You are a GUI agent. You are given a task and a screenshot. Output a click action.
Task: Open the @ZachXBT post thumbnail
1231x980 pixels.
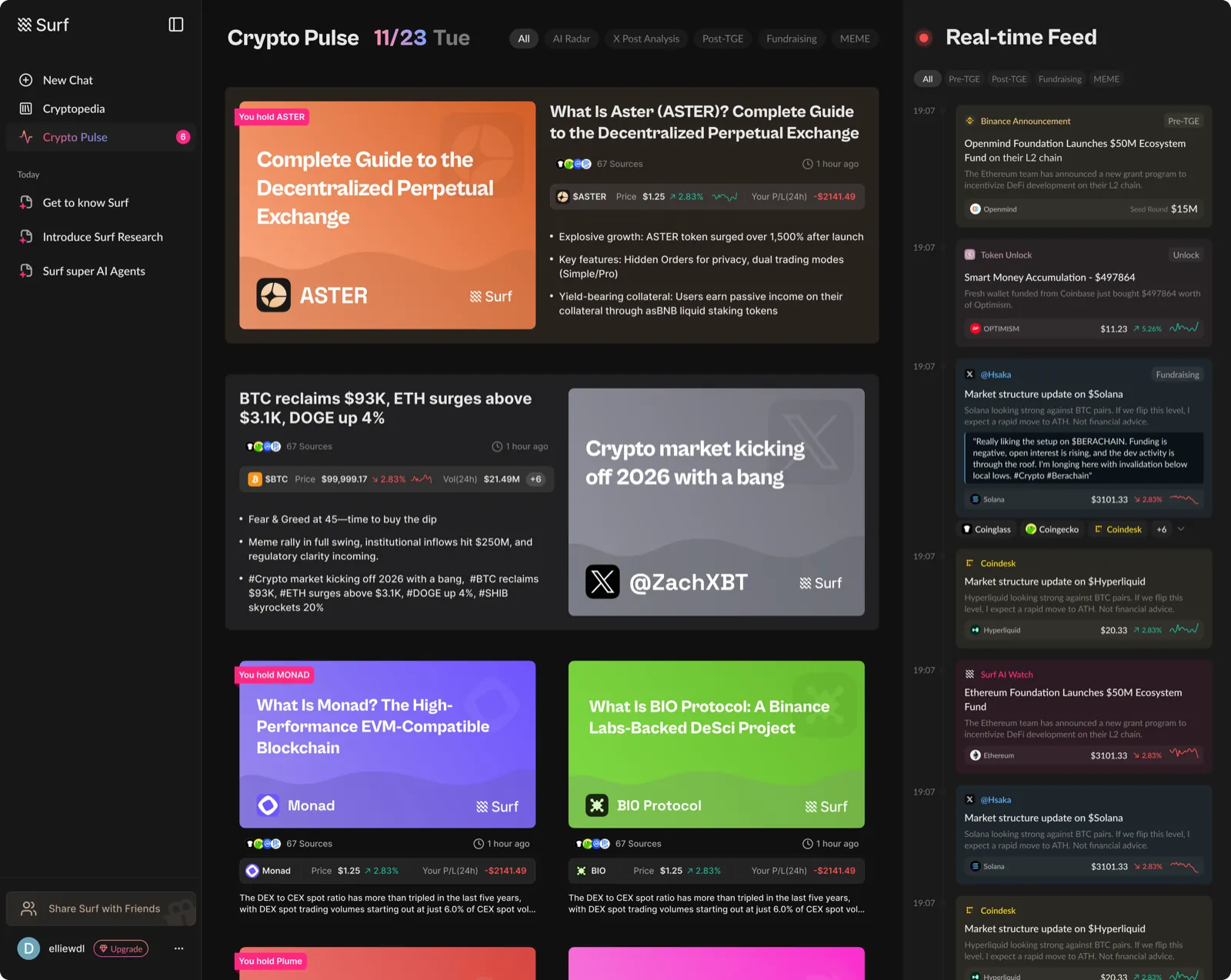coord(716,502)
